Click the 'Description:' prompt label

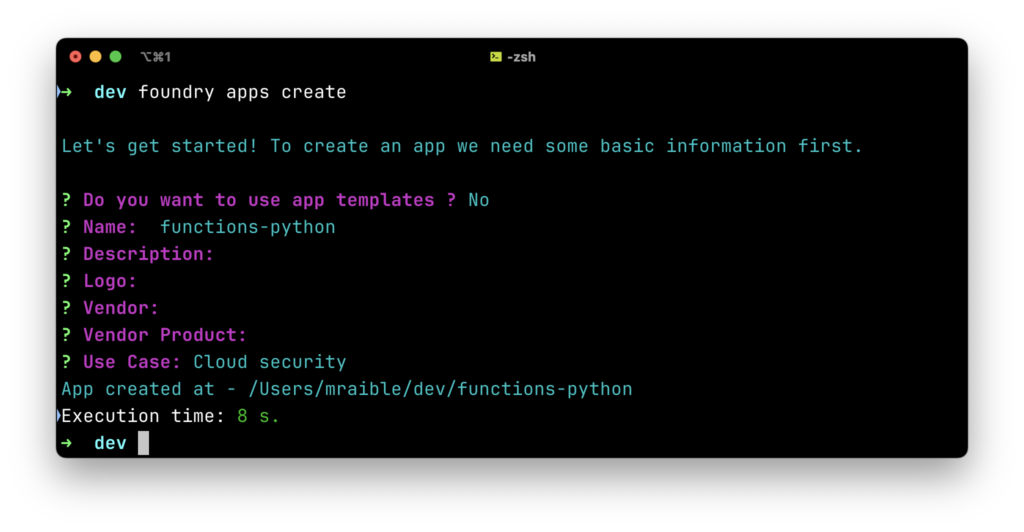pyautogui.click(x=148, y=254)
